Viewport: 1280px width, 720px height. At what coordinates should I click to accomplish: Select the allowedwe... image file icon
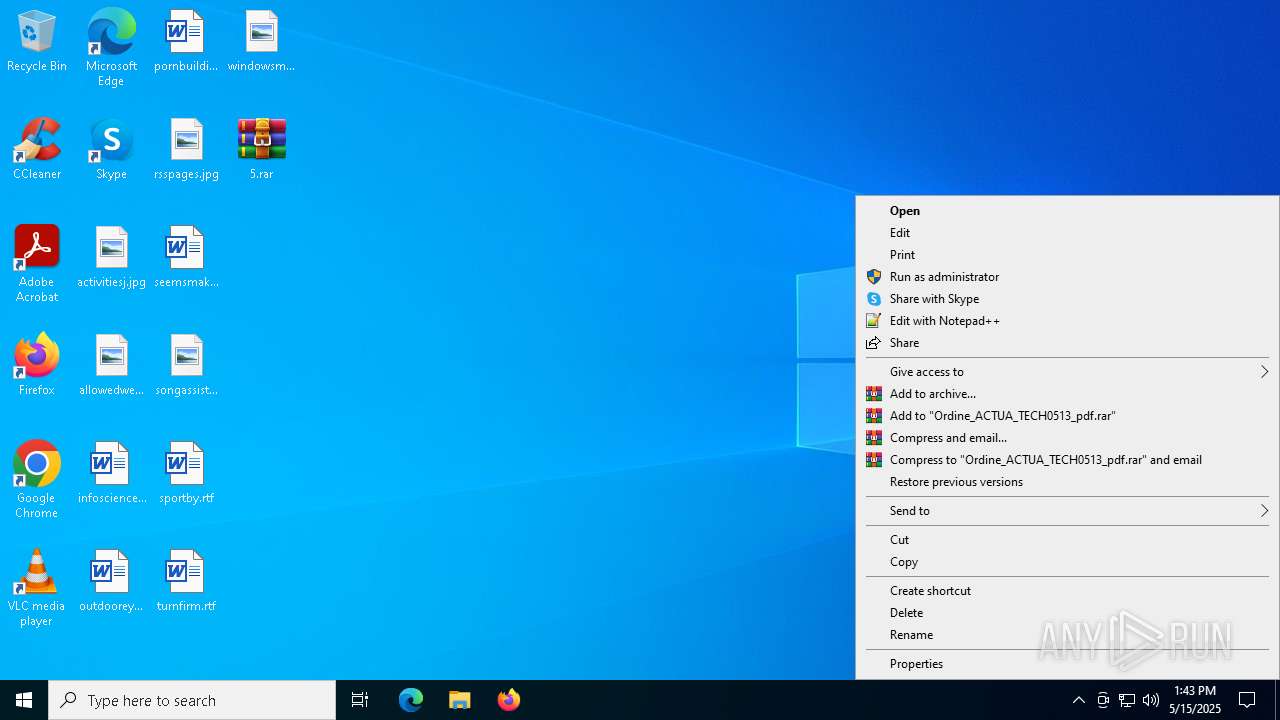(x=111, y=366)
